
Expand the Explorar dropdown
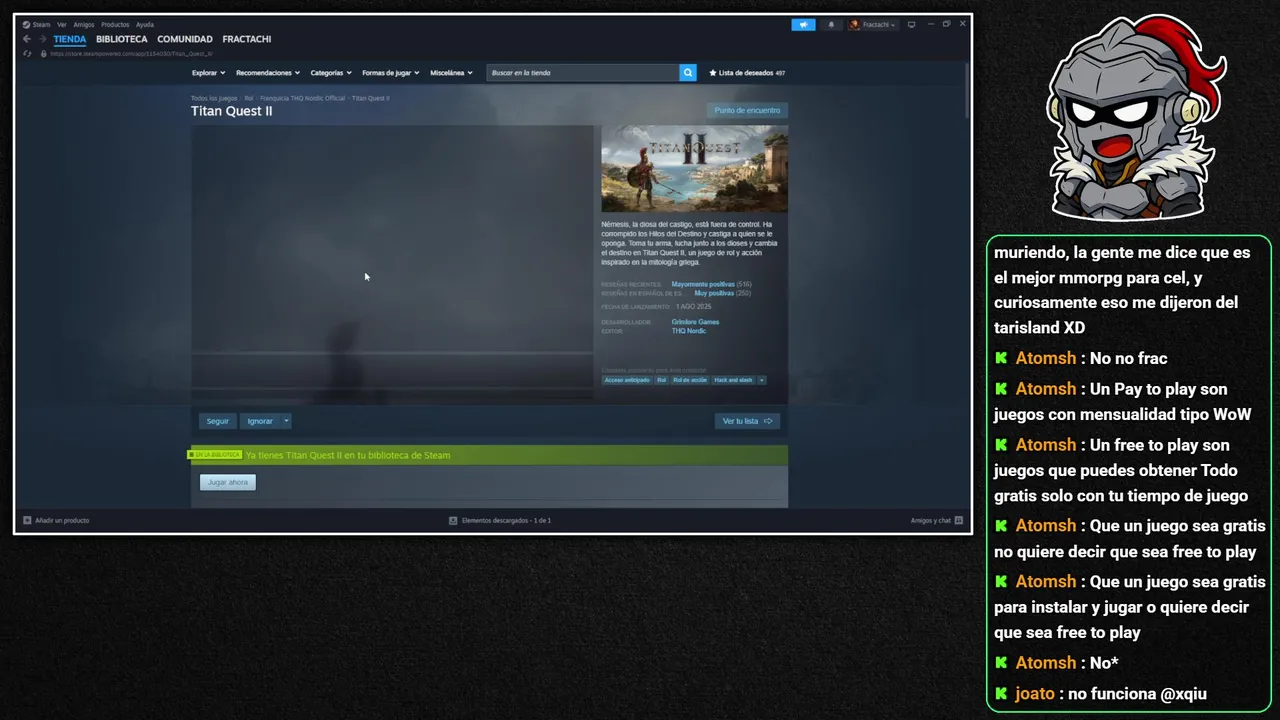coord(208,73)
